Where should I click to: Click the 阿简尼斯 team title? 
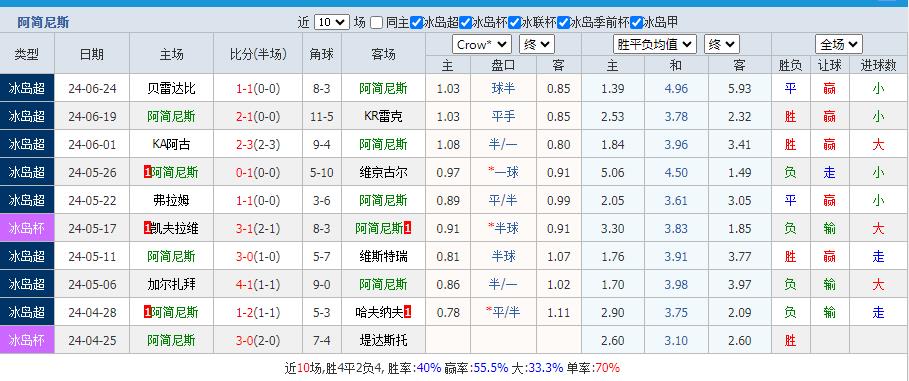pos(43,23)
